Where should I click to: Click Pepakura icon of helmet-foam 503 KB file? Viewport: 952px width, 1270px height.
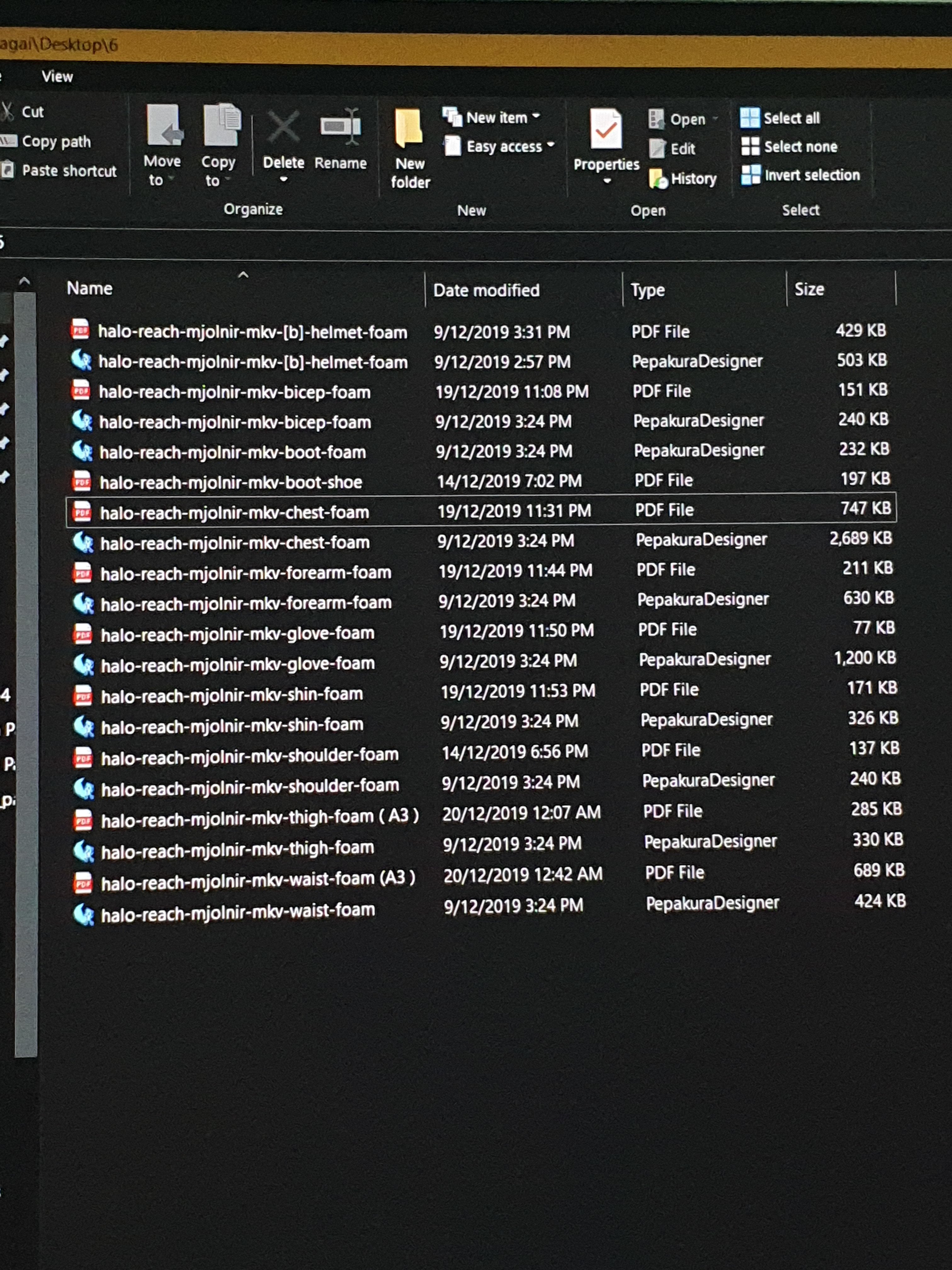pos(82,361)
